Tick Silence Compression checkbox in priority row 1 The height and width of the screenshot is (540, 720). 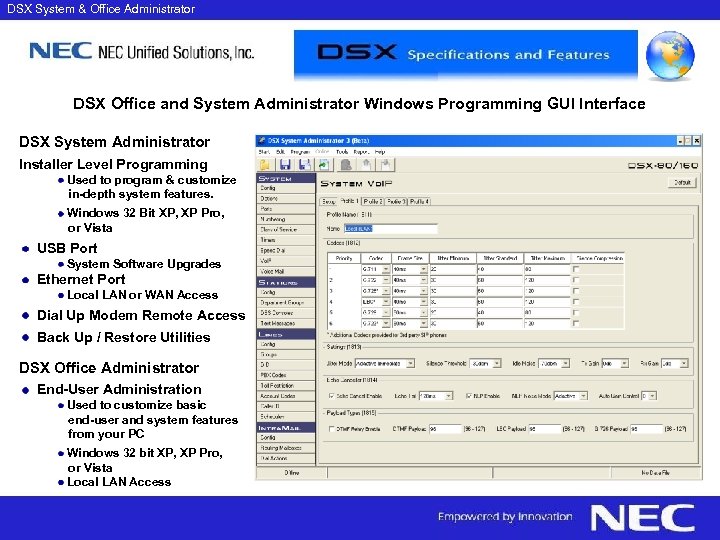coord(576,269)
